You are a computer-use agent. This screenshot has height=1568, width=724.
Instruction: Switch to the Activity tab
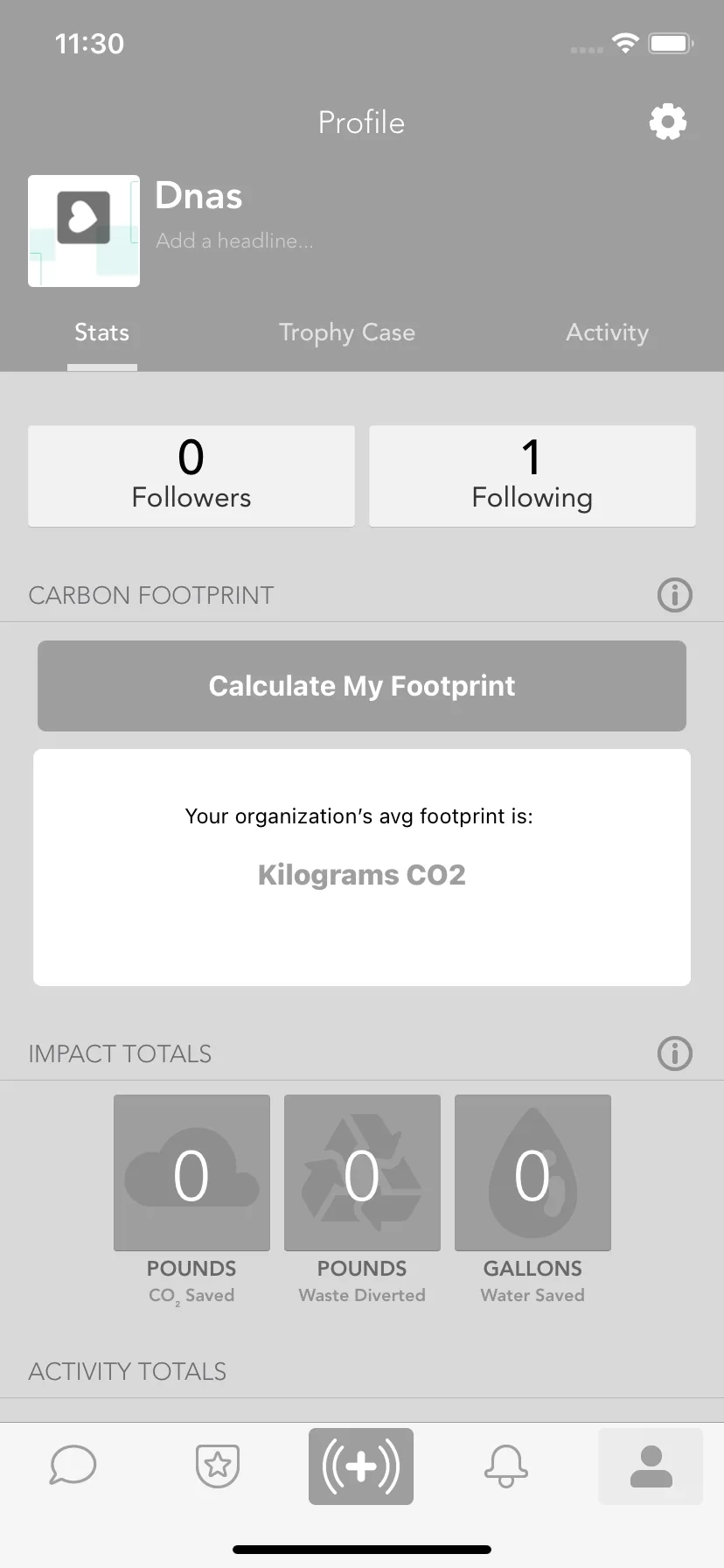click(x=608, y=332)
